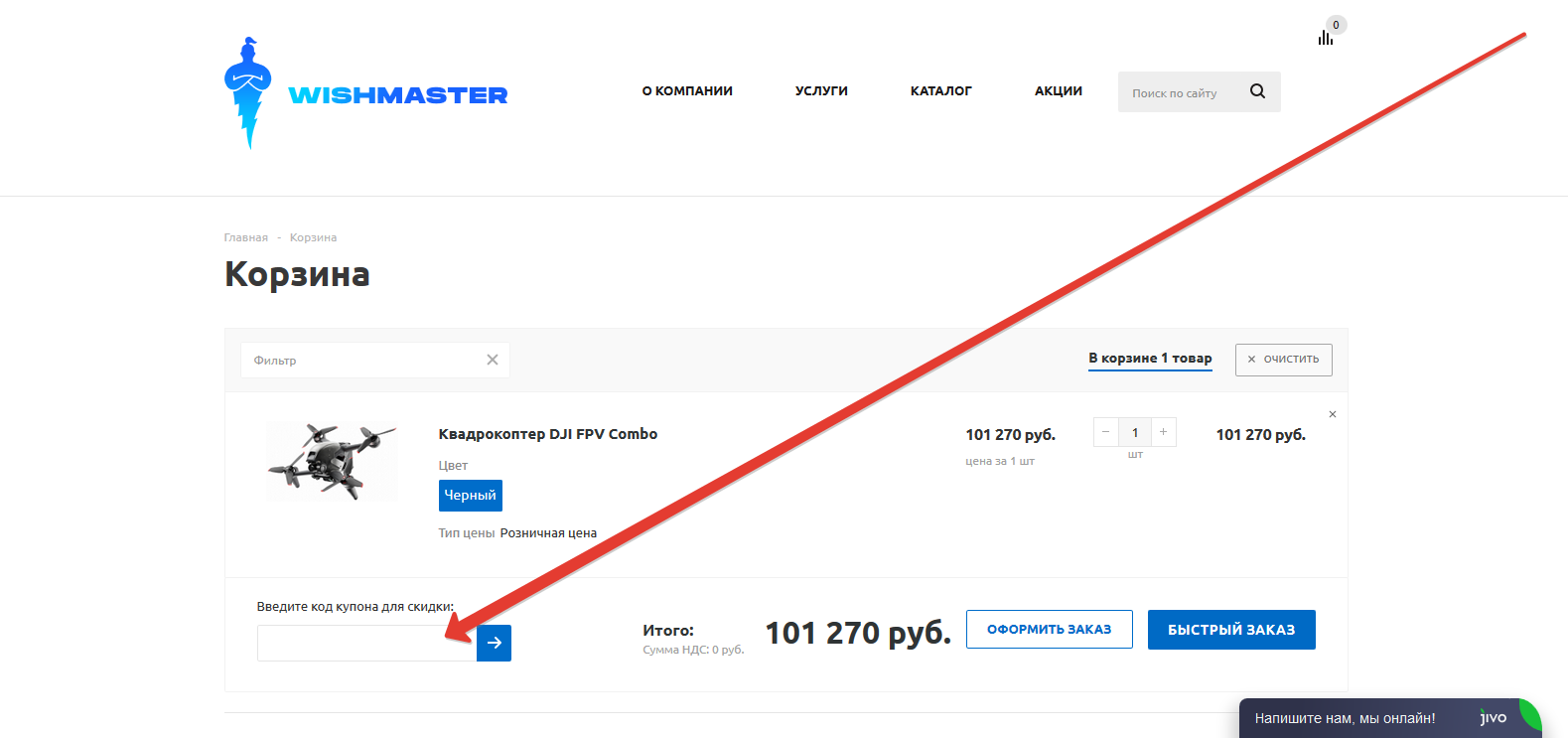Open the Каталог menu
The width and height of the screenshot is (1568, 738).
tap(941, 90)
